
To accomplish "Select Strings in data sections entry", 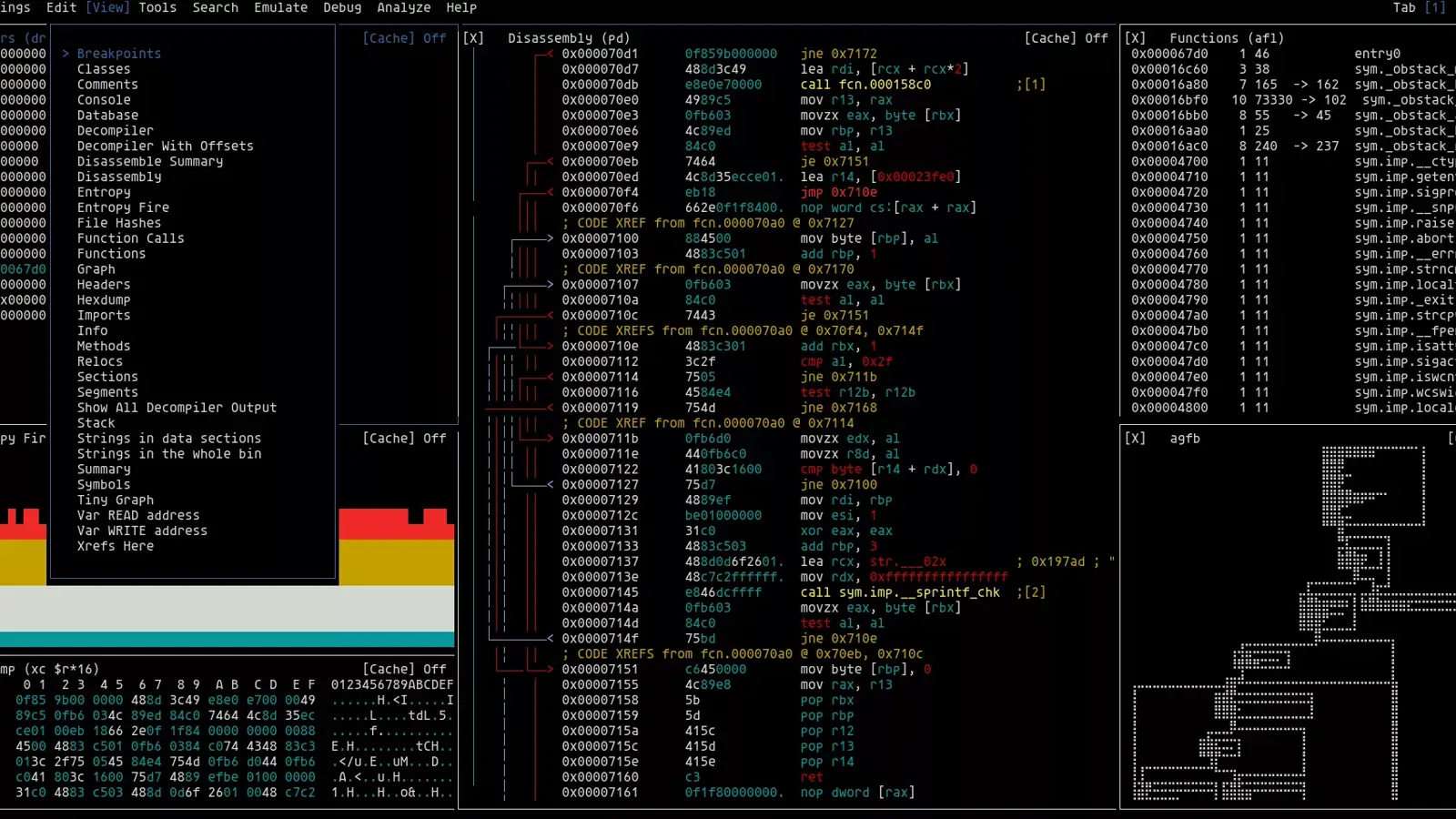I will (168, 439).
